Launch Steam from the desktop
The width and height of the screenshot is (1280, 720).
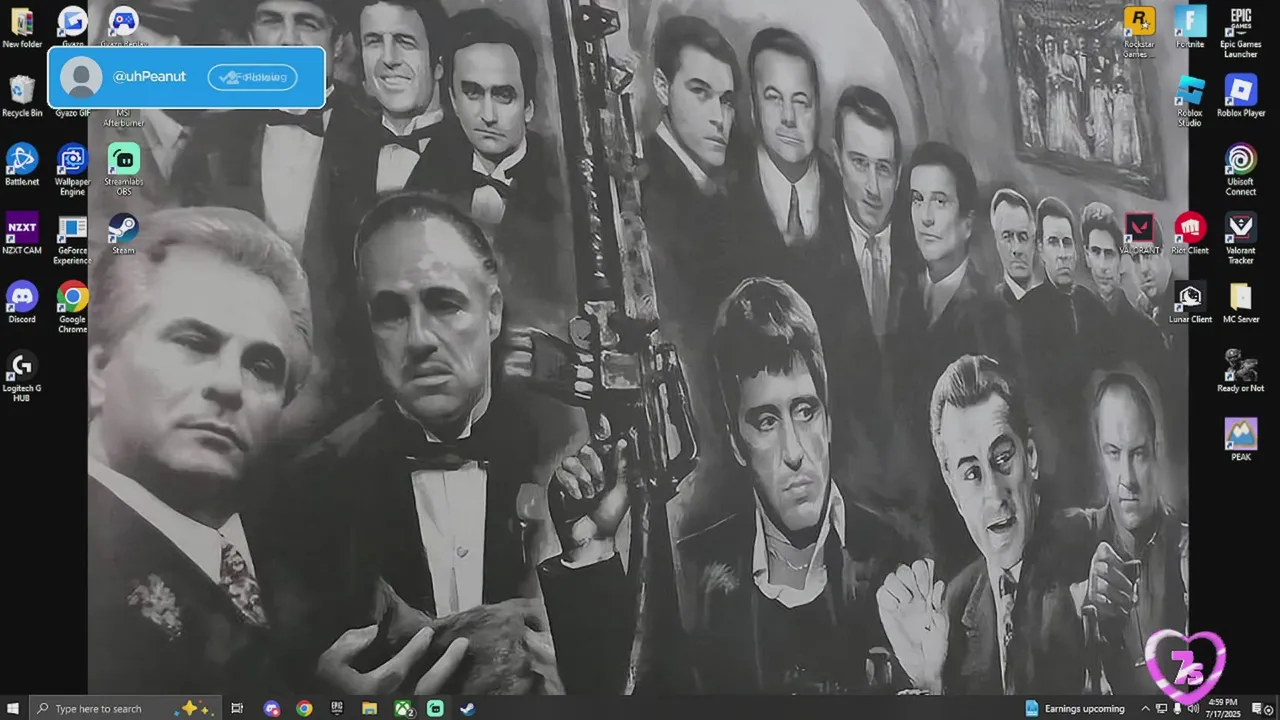point(123,234)
